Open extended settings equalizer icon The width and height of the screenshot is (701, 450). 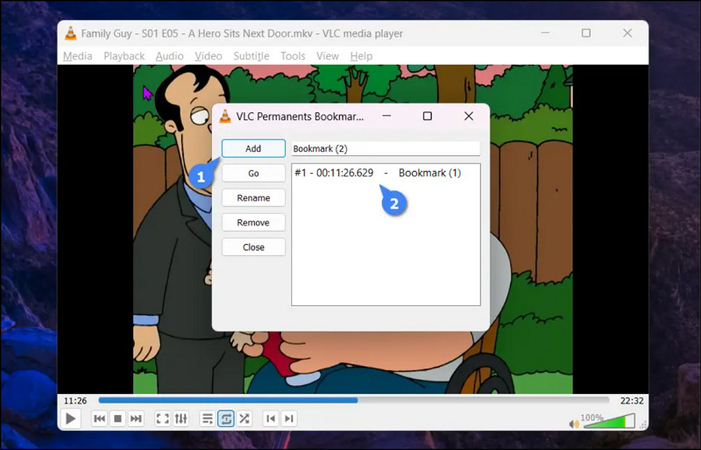[181, 419]
